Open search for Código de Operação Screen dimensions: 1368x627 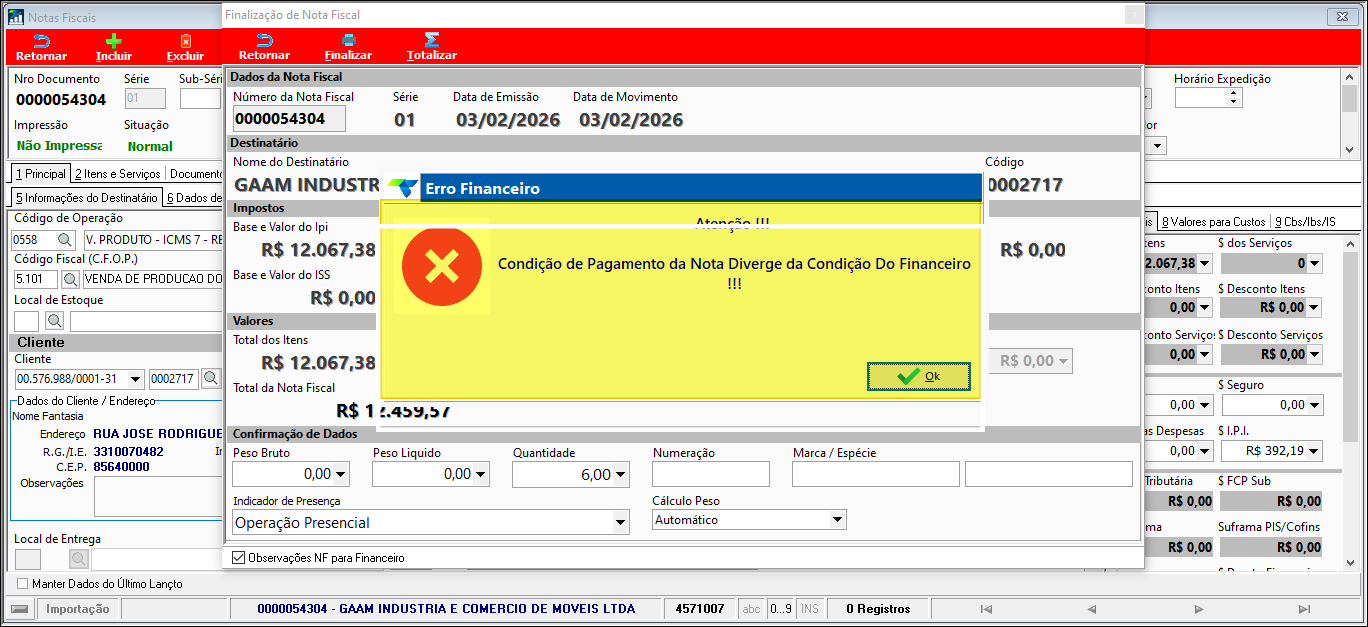click(x=65, y=240)
